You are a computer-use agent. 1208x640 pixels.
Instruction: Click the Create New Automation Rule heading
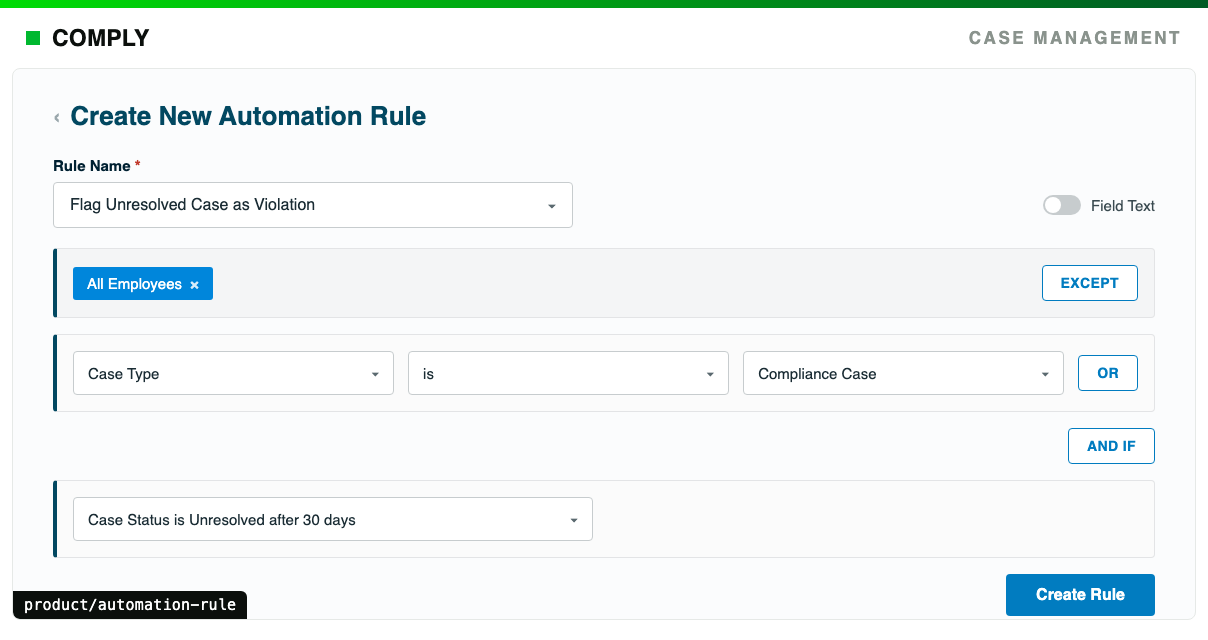248,117
